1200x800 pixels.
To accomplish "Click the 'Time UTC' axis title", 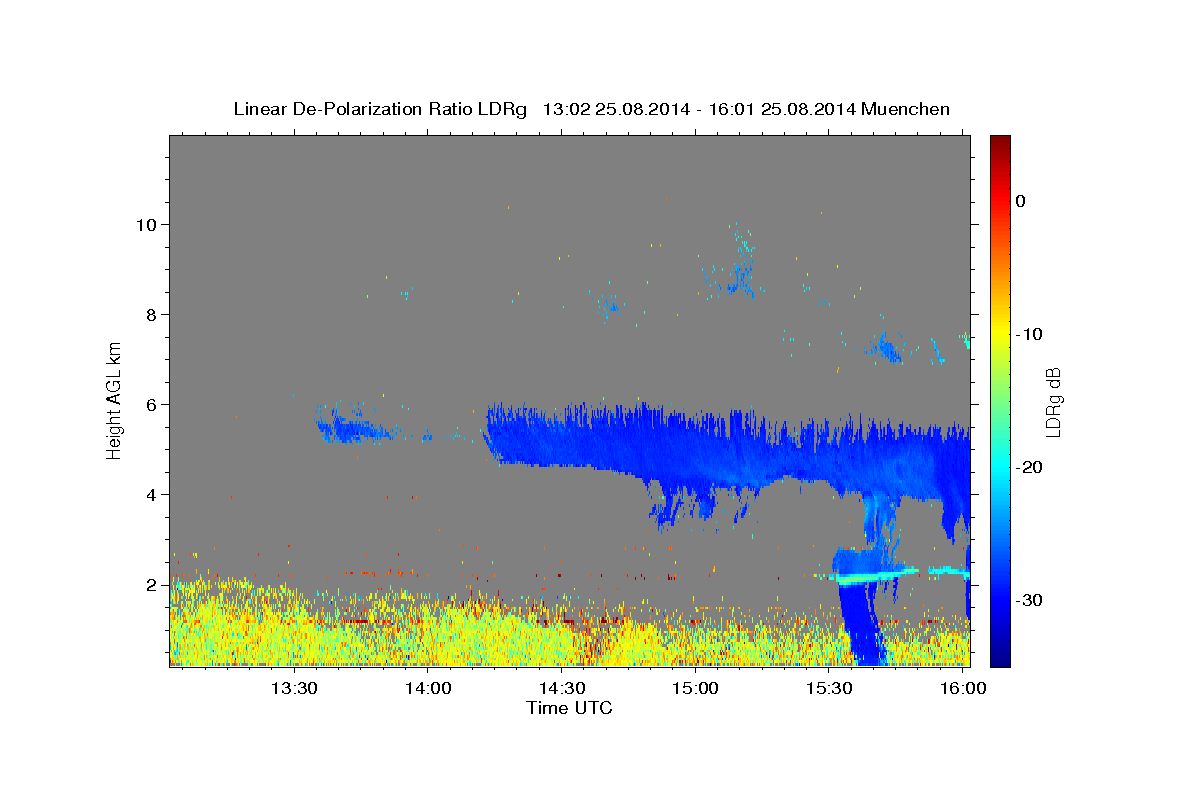I will click(x=569, y=708).
